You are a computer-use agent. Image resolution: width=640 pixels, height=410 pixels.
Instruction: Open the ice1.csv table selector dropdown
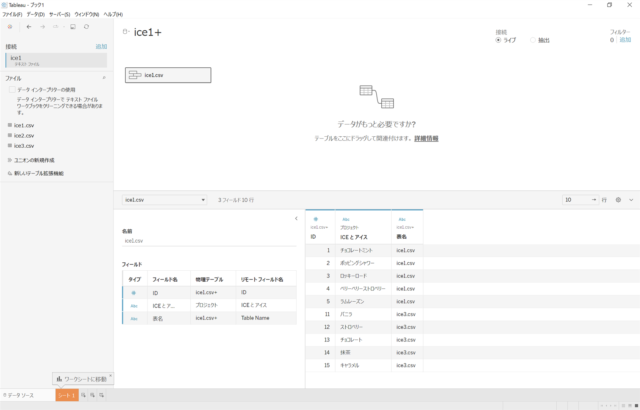(163, 200)
